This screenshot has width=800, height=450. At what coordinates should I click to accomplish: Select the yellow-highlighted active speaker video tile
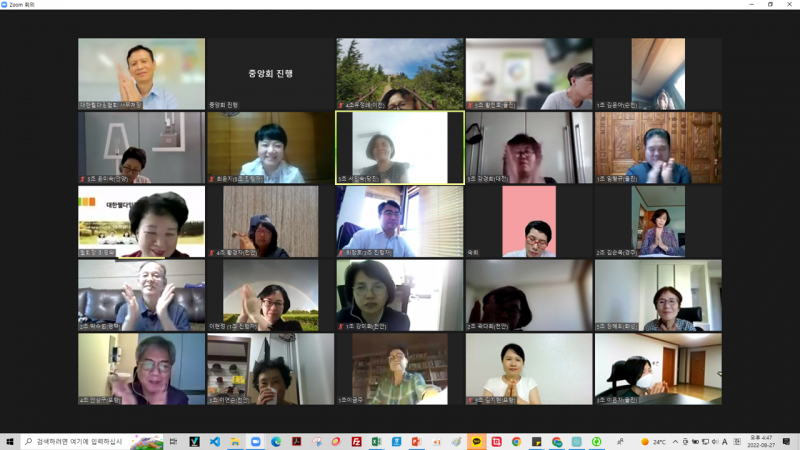(400, 147)
